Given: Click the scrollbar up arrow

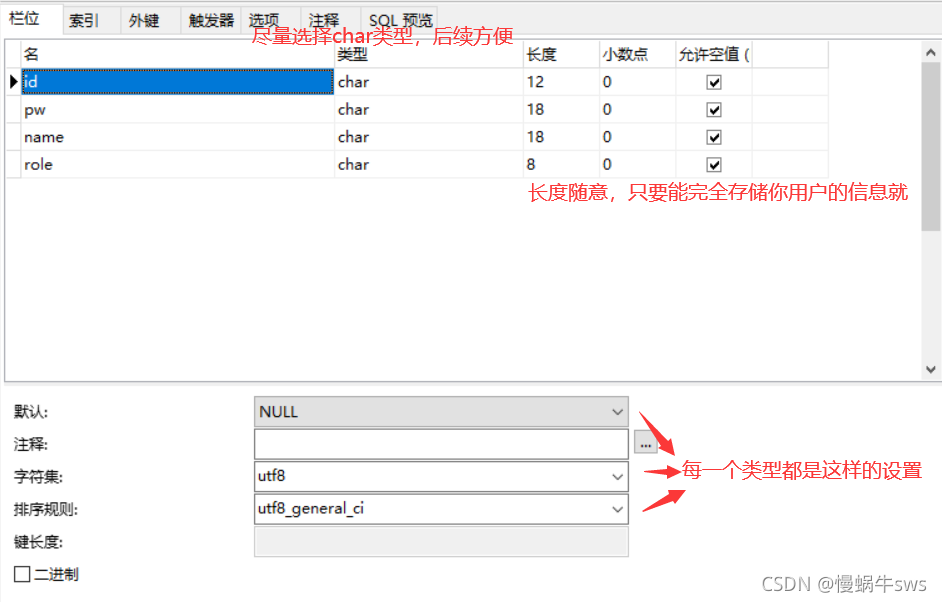Looking at the screenshot, I should click(x=930, y=53).
